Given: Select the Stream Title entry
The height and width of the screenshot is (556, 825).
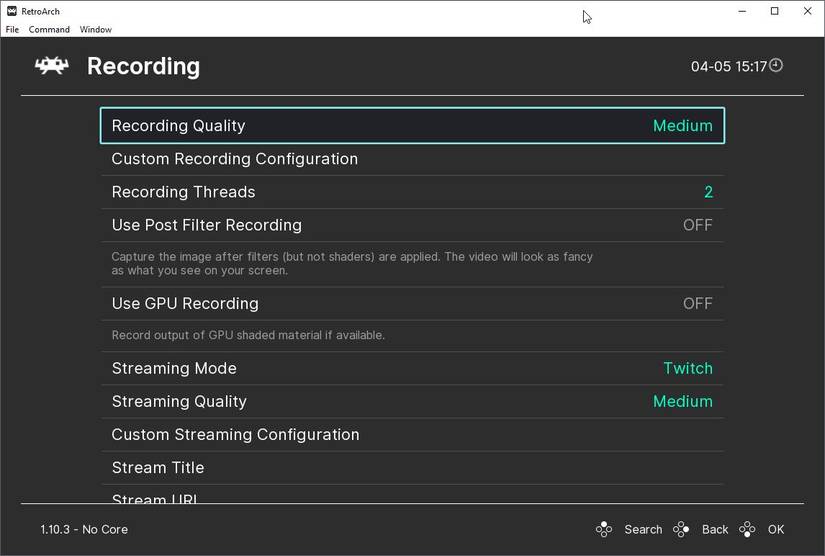Looking at the screenshot, I should (x=158, y=467).
